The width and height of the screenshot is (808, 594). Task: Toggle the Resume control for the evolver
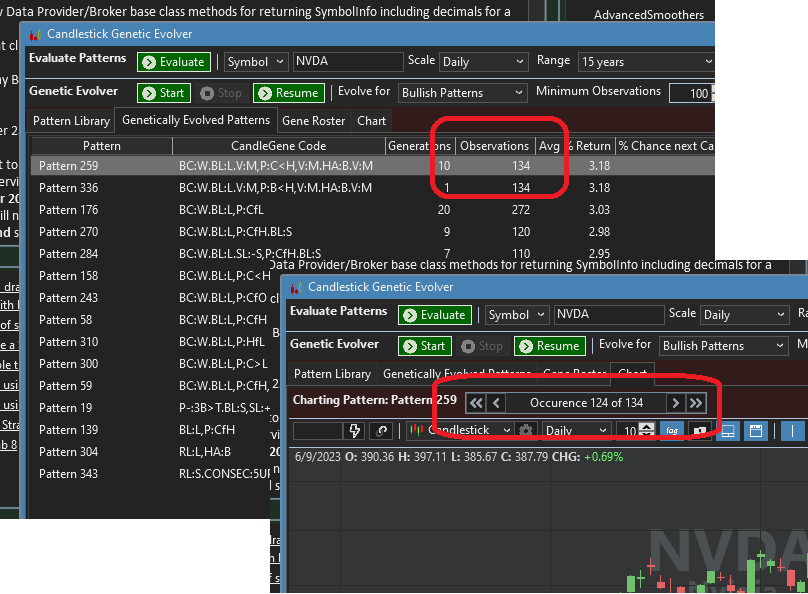(288, 92)
